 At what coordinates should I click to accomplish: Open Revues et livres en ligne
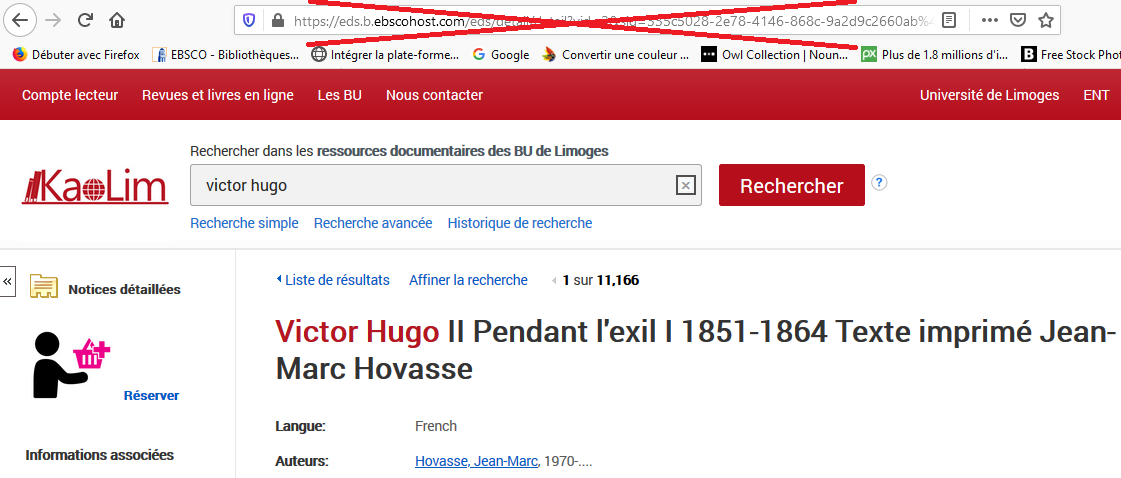click(218, 95)
